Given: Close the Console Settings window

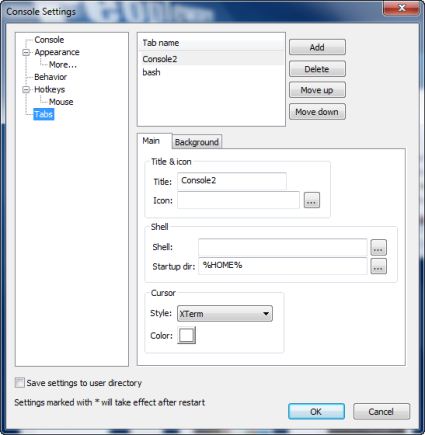Looking at the screenshot, I should click(x=401, y=8).
